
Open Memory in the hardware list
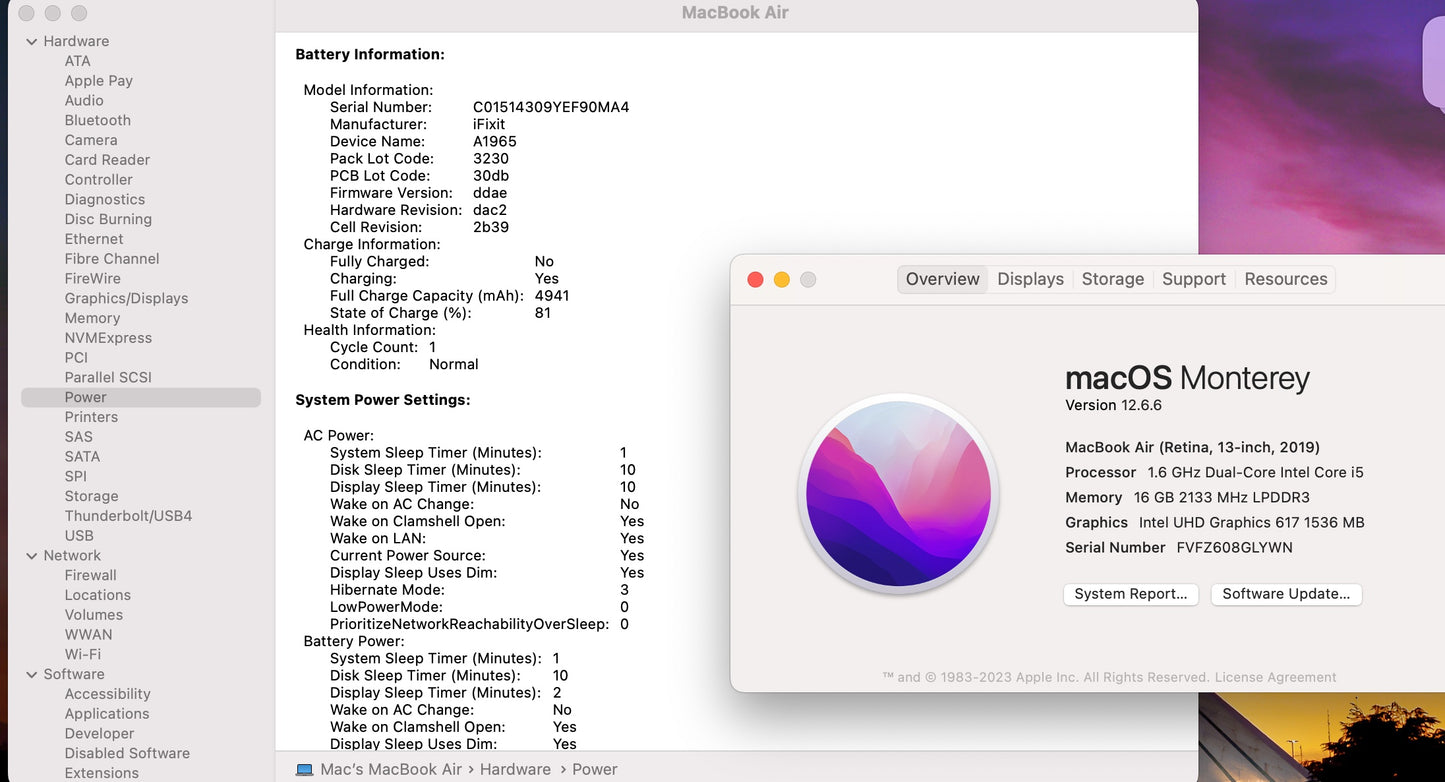click(x=92, y=318)
